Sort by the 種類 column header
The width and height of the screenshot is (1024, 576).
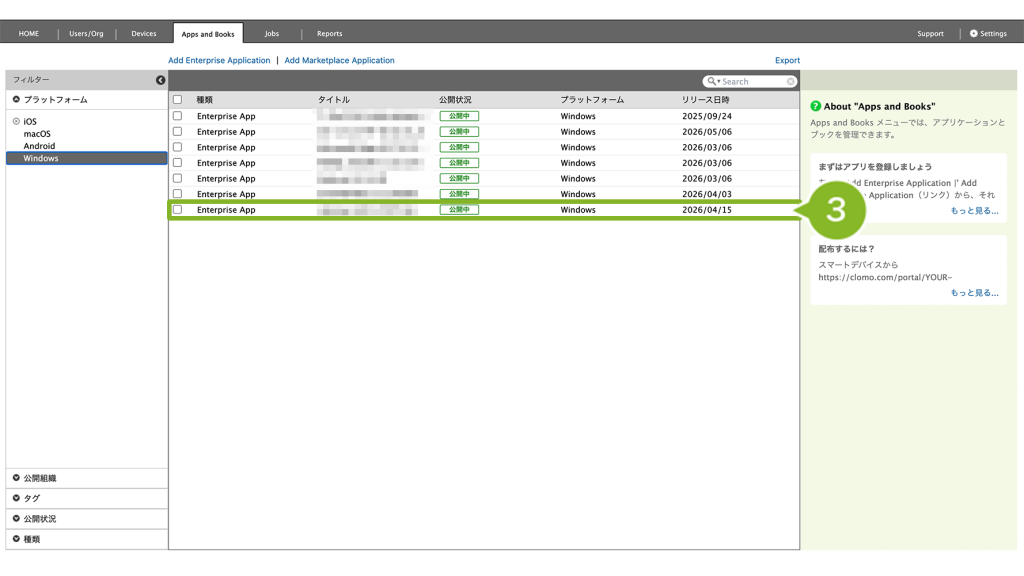coord(205,100)
